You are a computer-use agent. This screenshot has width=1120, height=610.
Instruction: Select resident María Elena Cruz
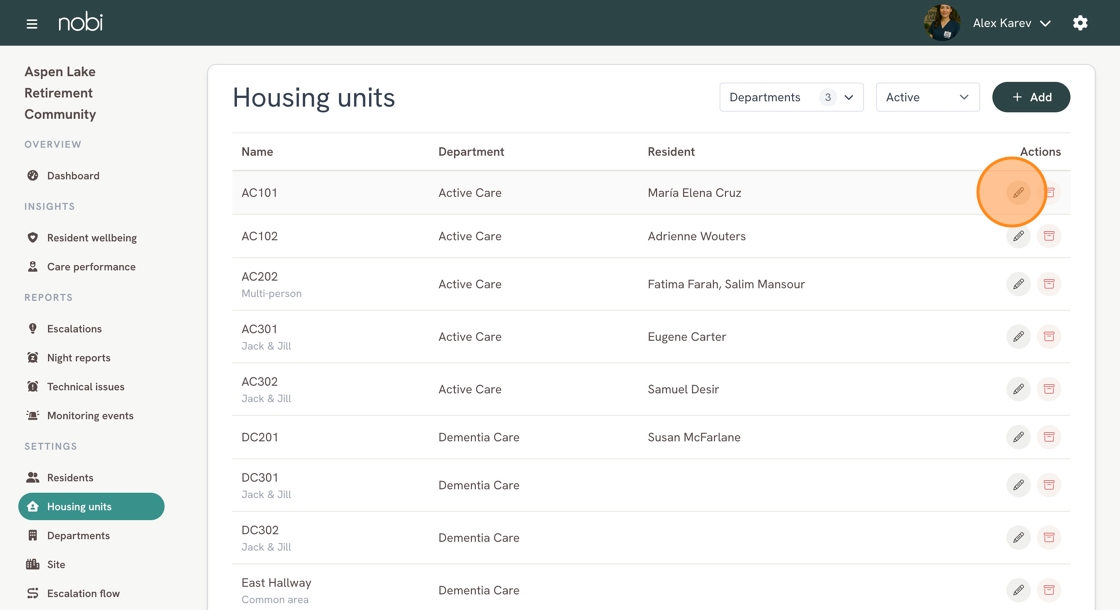click(x=694, y=193)
